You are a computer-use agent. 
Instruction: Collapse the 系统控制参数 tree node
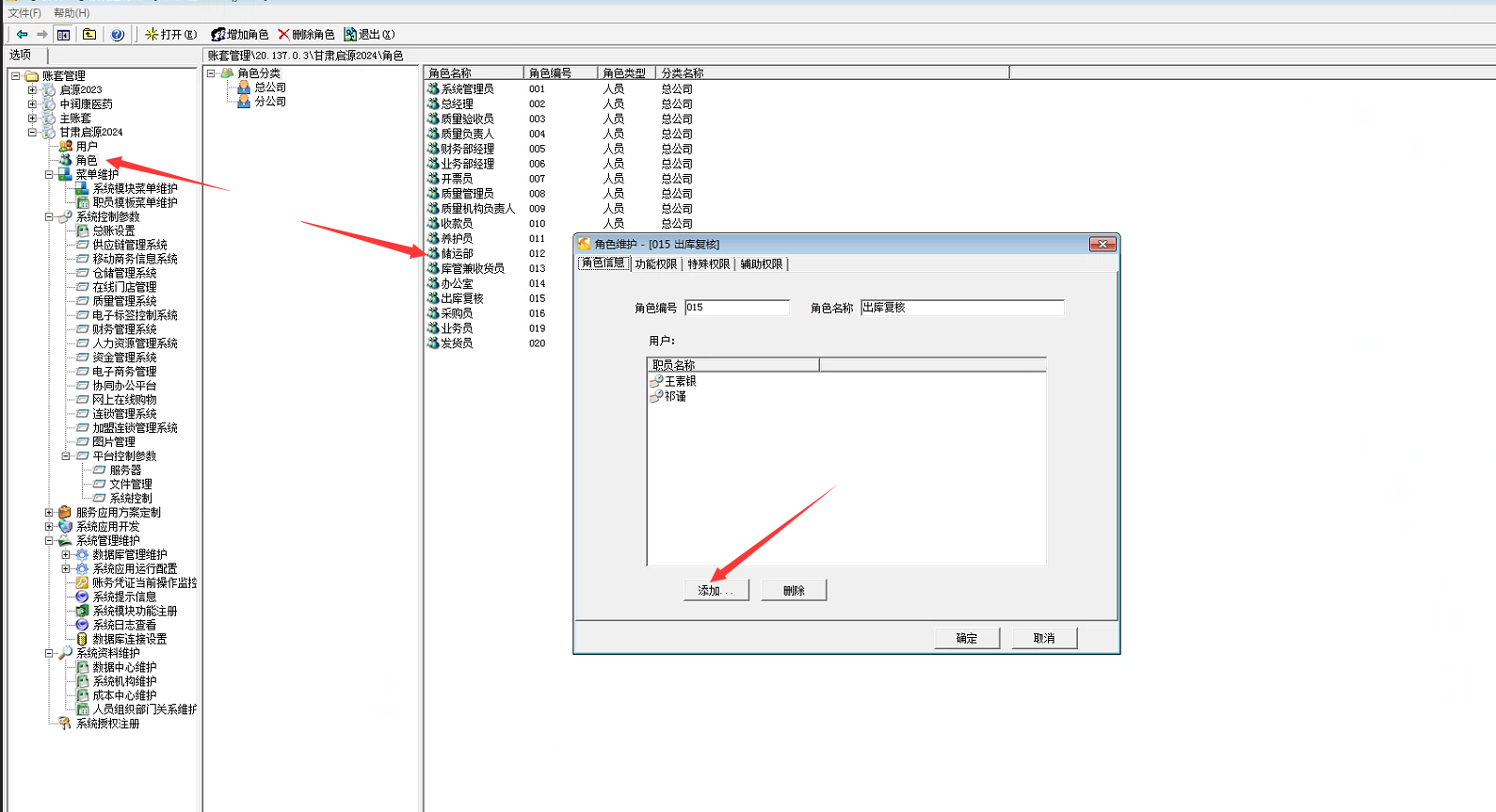tap(49, 216)
